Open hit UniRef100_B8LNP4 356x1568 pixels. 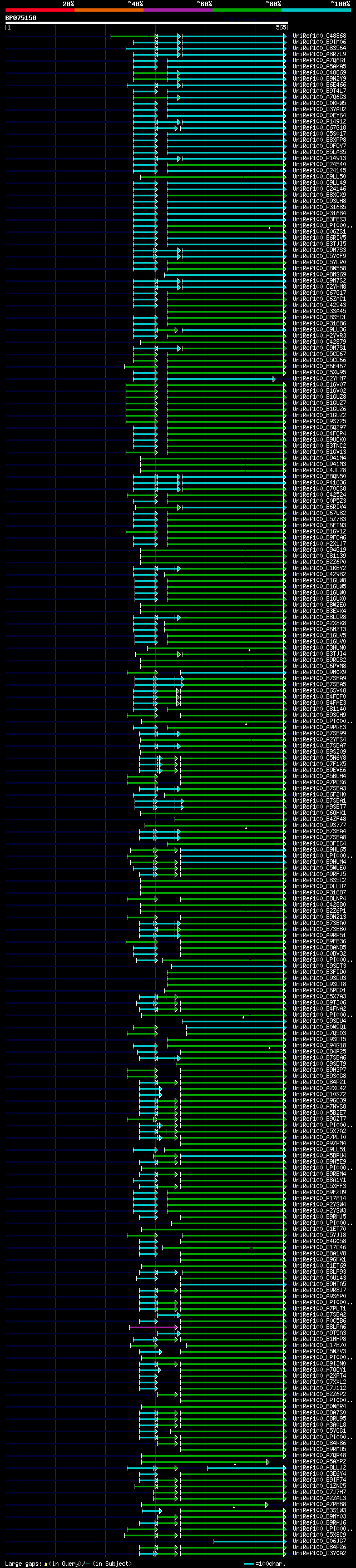(x=319, y=898)
